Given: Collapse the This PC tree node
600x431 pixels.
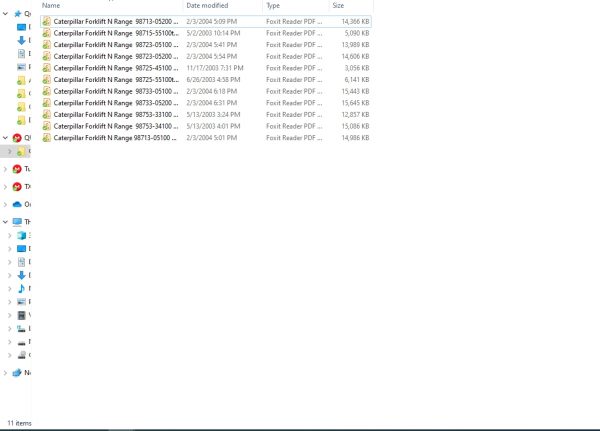Looking at the screenshot, I should (5, 222).
